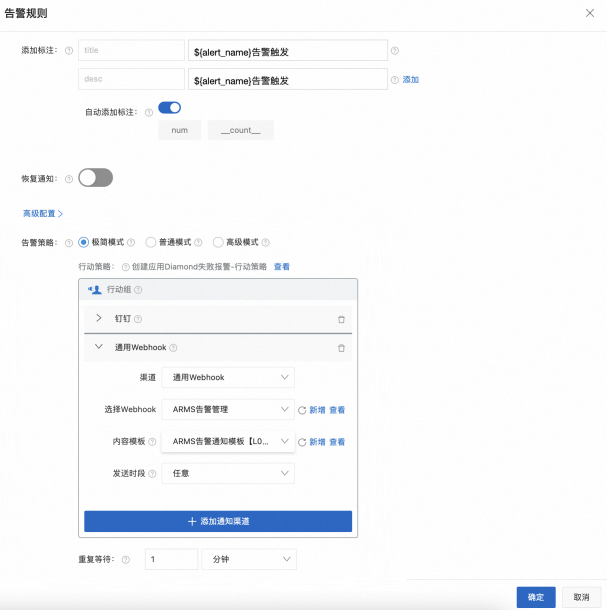This screenshot has width=607, height=610.
Task: Collapse the 通用Webhook channel section
Action: coord(98,346)
